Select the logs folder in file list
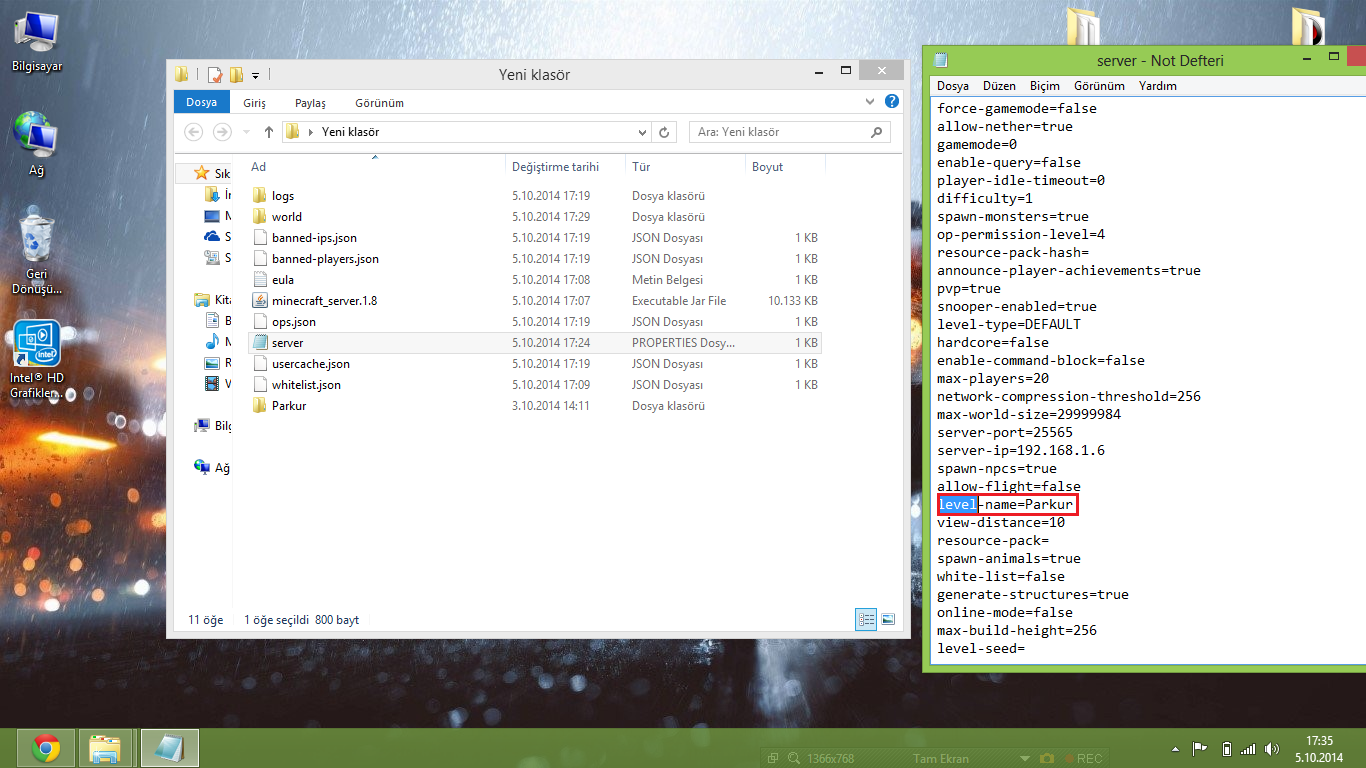Viewport: 1366px width, 768px height. (534, 196)
